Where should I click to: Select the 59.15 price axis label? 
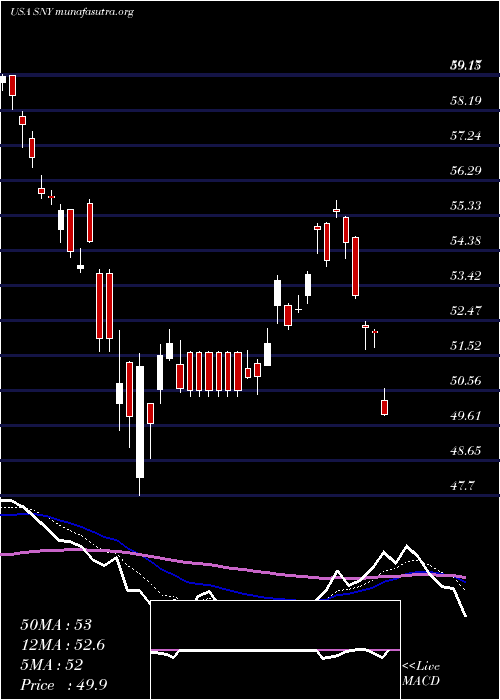pos(465,66)
